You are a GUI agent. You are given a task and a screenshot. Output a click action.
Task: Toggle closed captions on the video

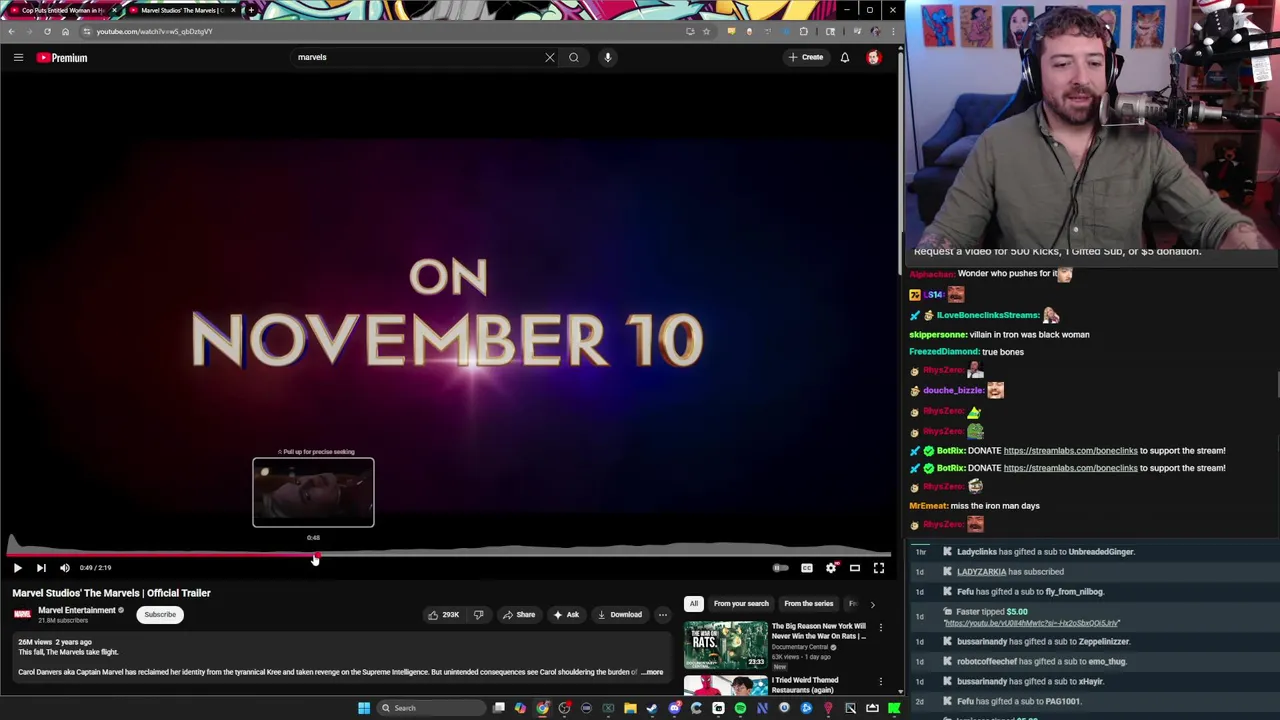[x=807, y=568]
